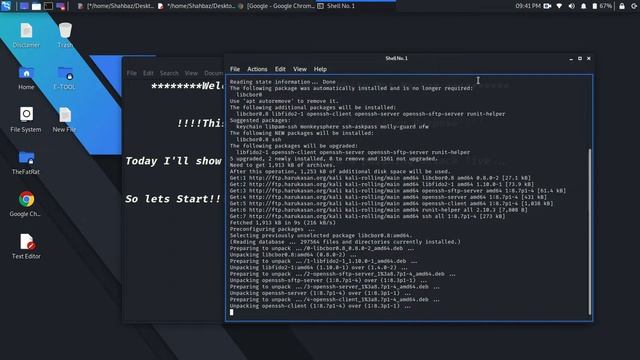
Task: Minimize the Shell No.1 terminal window
Action: point(571,59)
